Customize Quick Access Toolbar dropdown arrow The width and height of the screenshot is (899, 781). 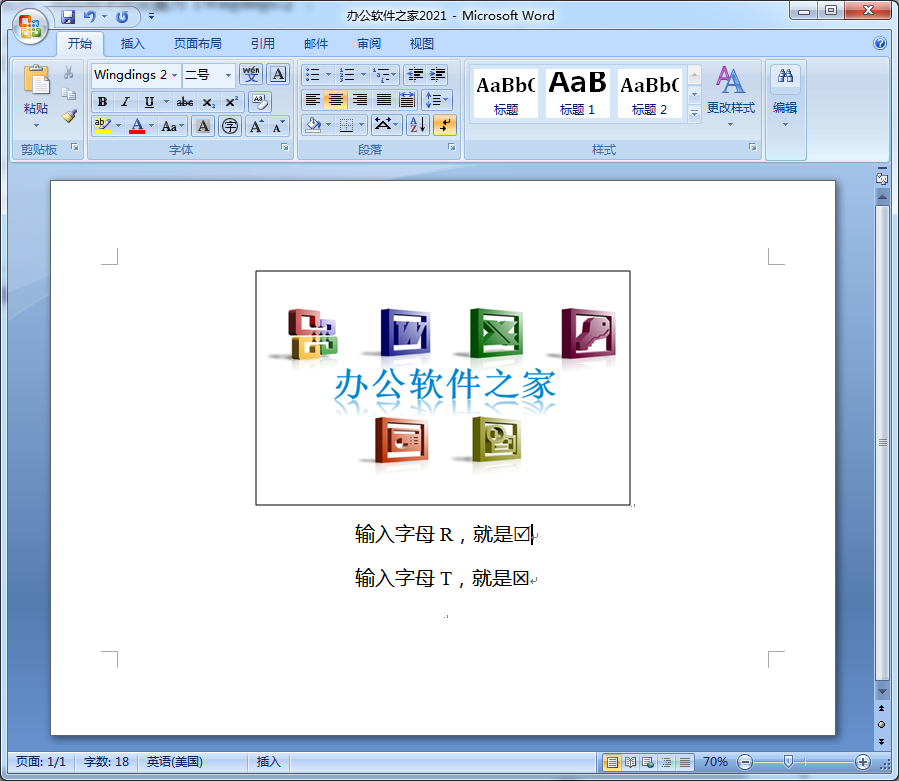151,17
